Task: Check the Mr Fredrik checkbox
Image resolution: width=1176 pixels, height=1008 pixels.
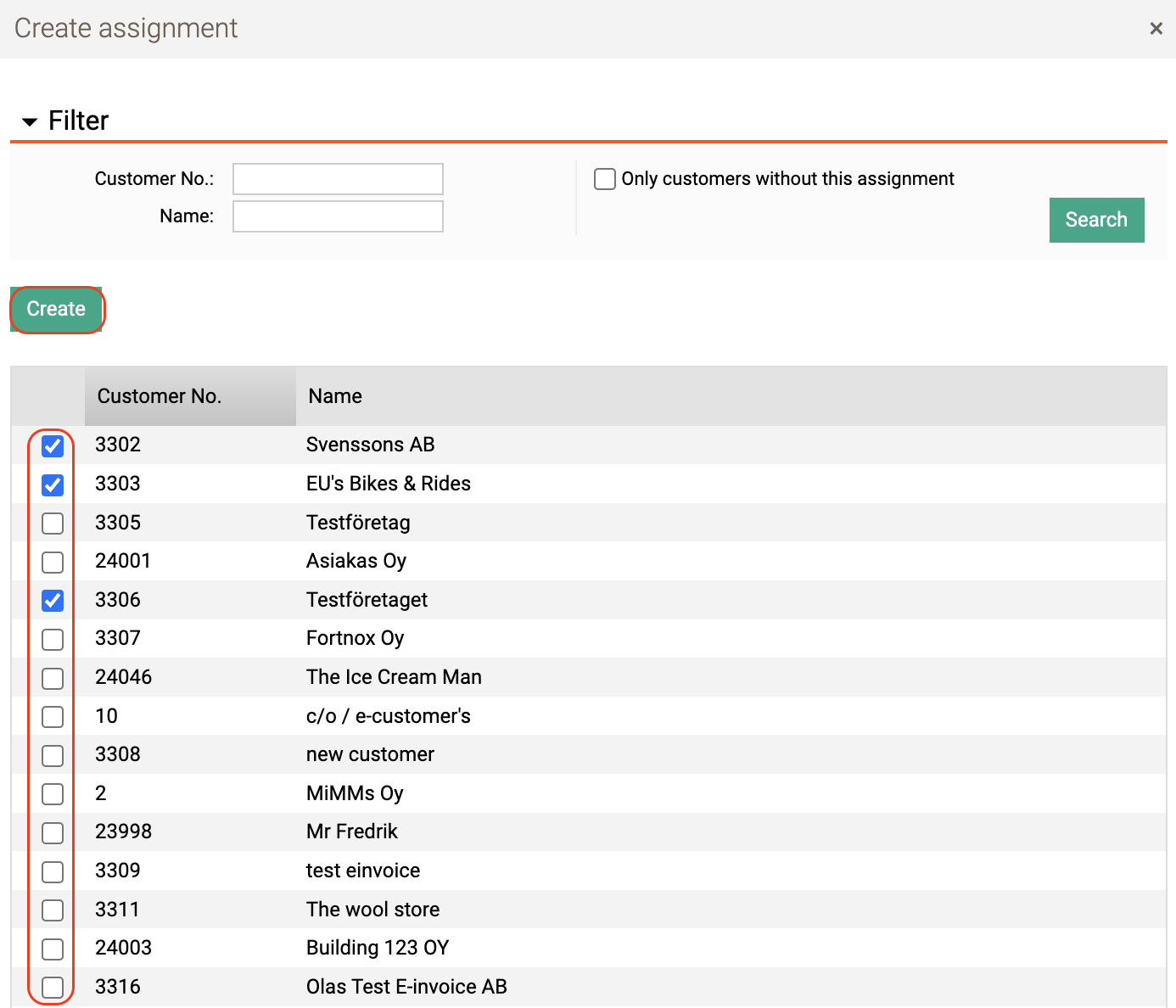Action: [53, 832]
